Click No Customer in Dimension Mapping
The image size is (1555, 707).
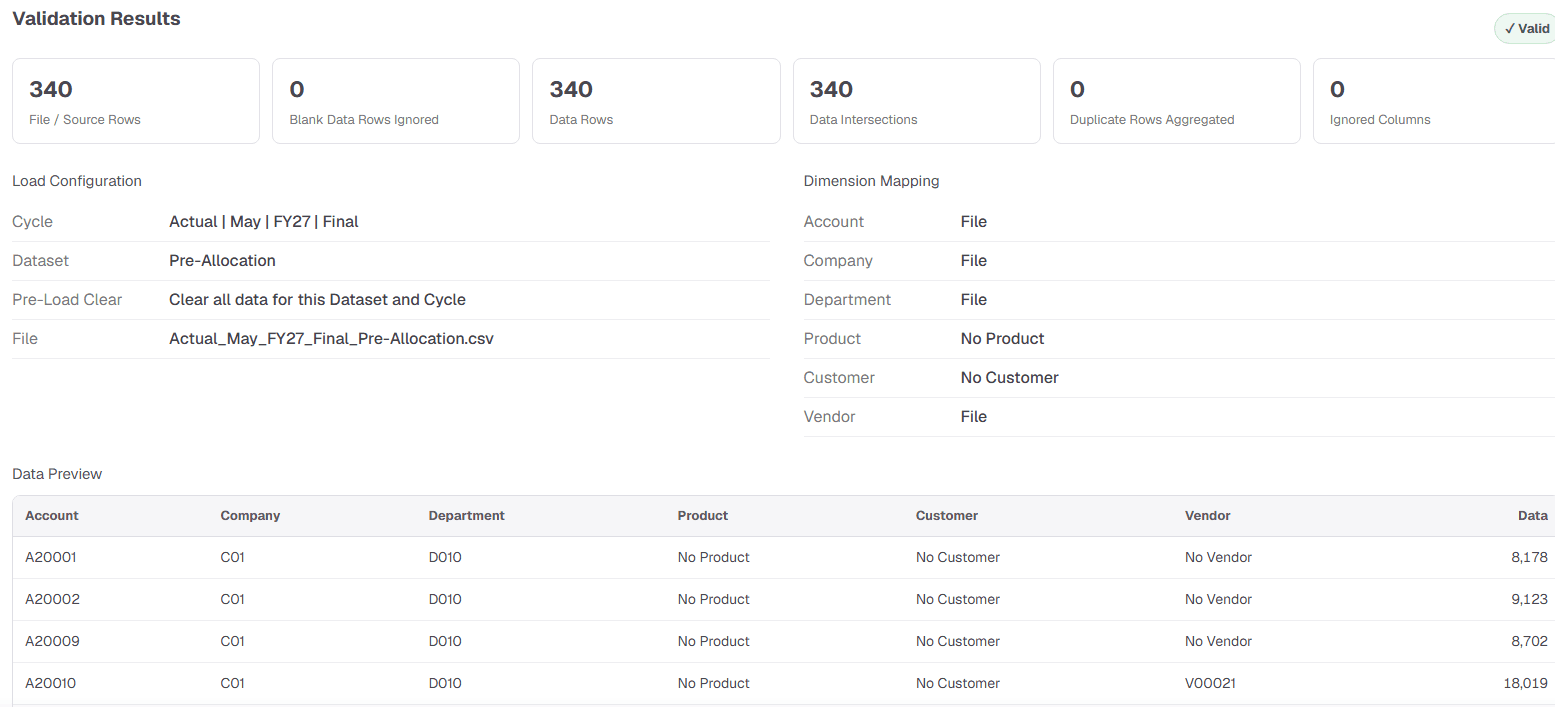1009,378
